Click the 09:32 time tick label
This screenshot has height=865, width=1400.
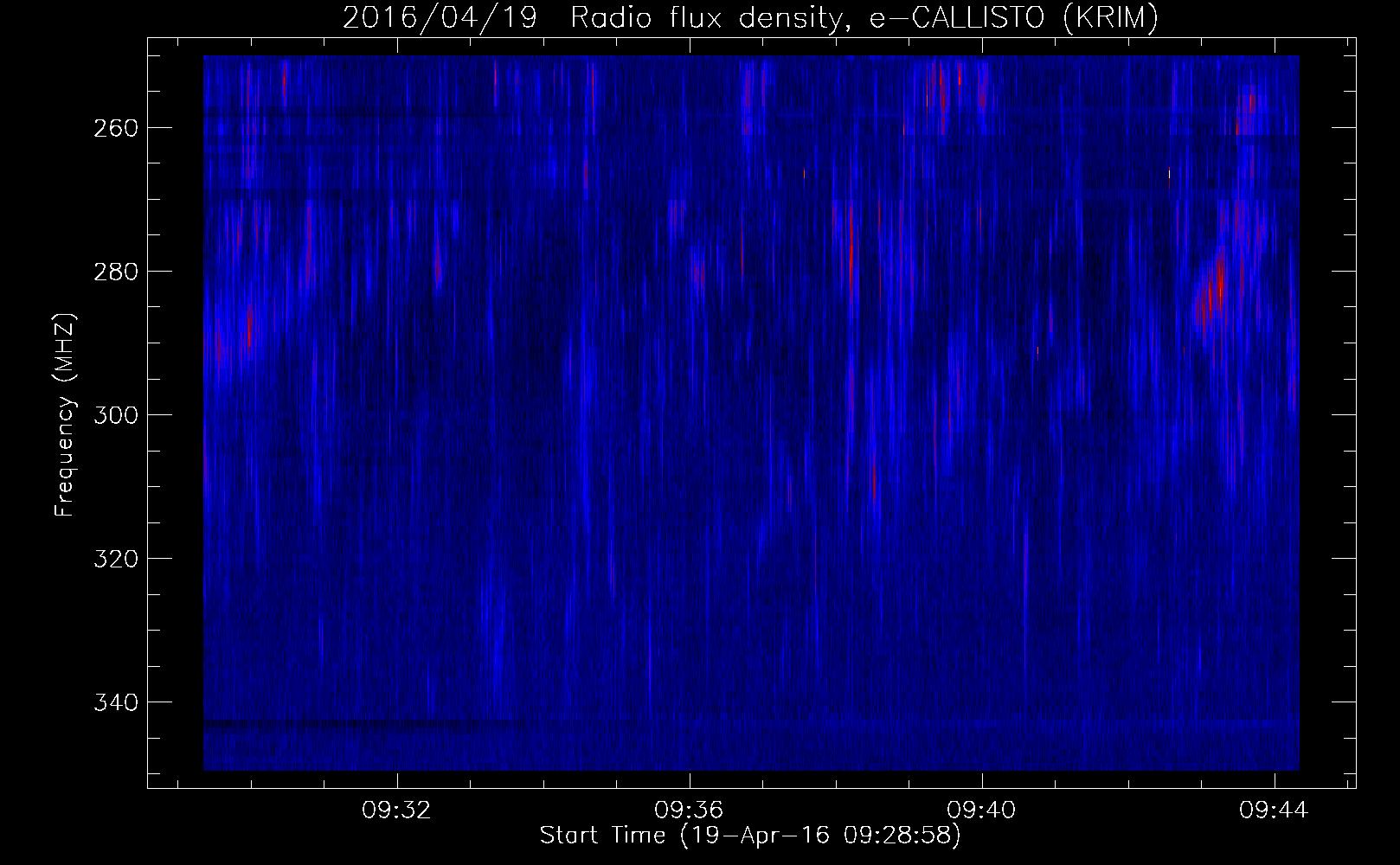[396, 811]
